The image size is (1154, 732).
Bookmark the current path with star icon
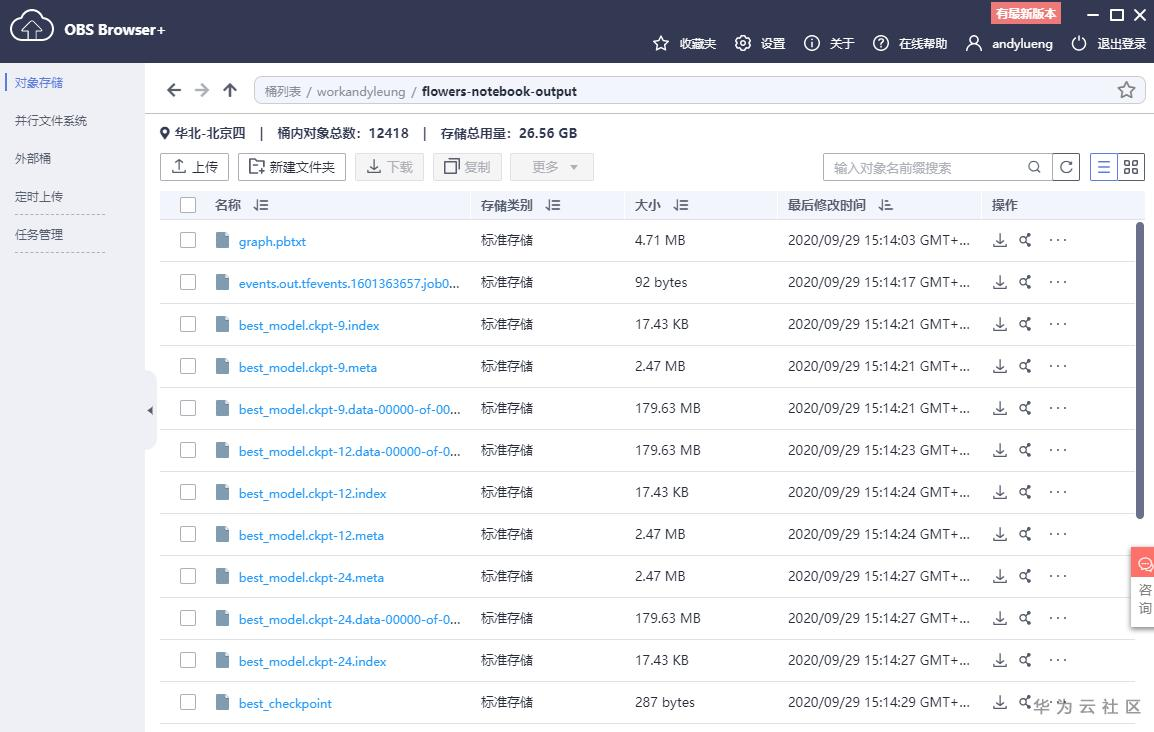coord(1126,90)
